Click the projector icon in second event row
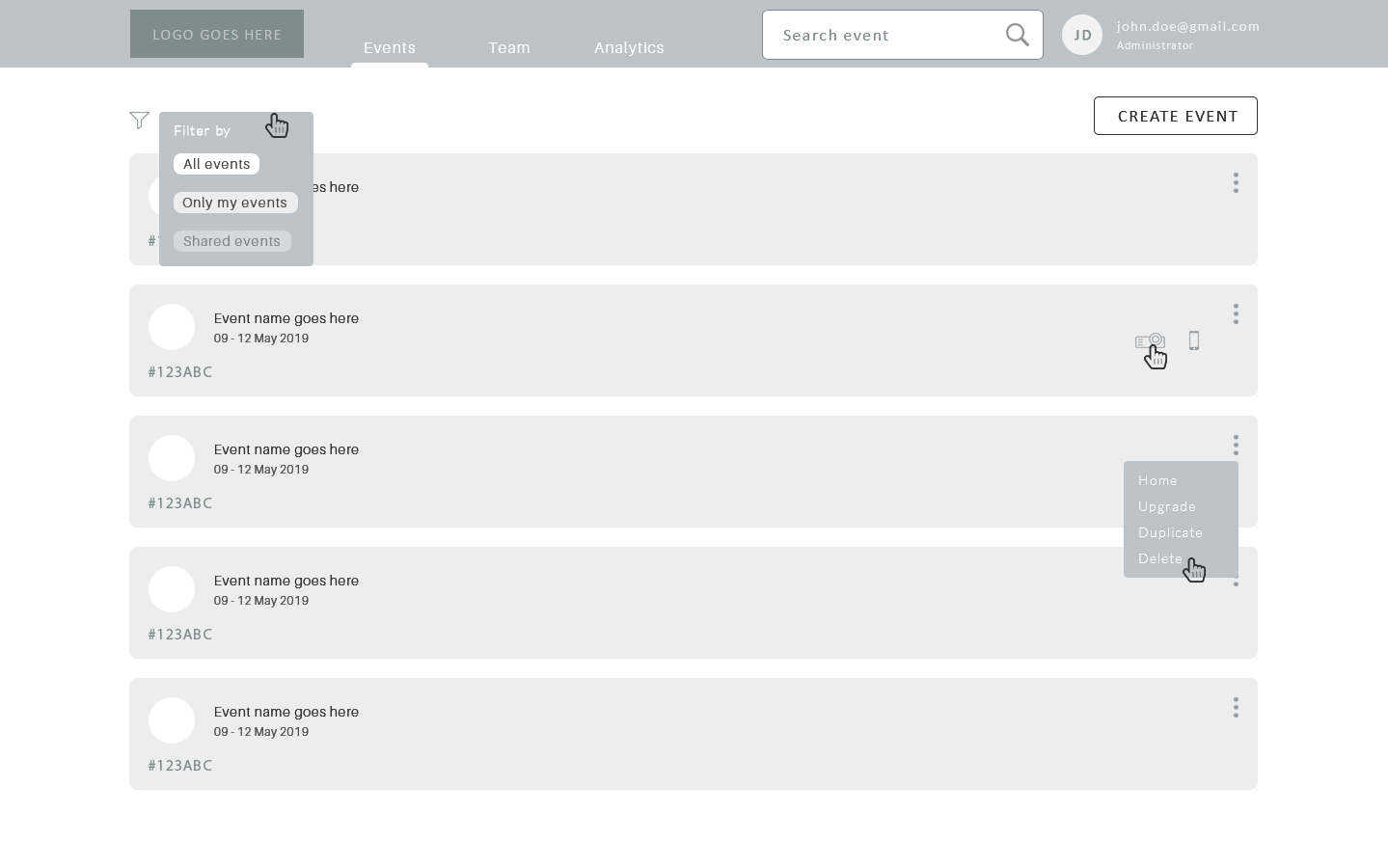 point(1148,340)
